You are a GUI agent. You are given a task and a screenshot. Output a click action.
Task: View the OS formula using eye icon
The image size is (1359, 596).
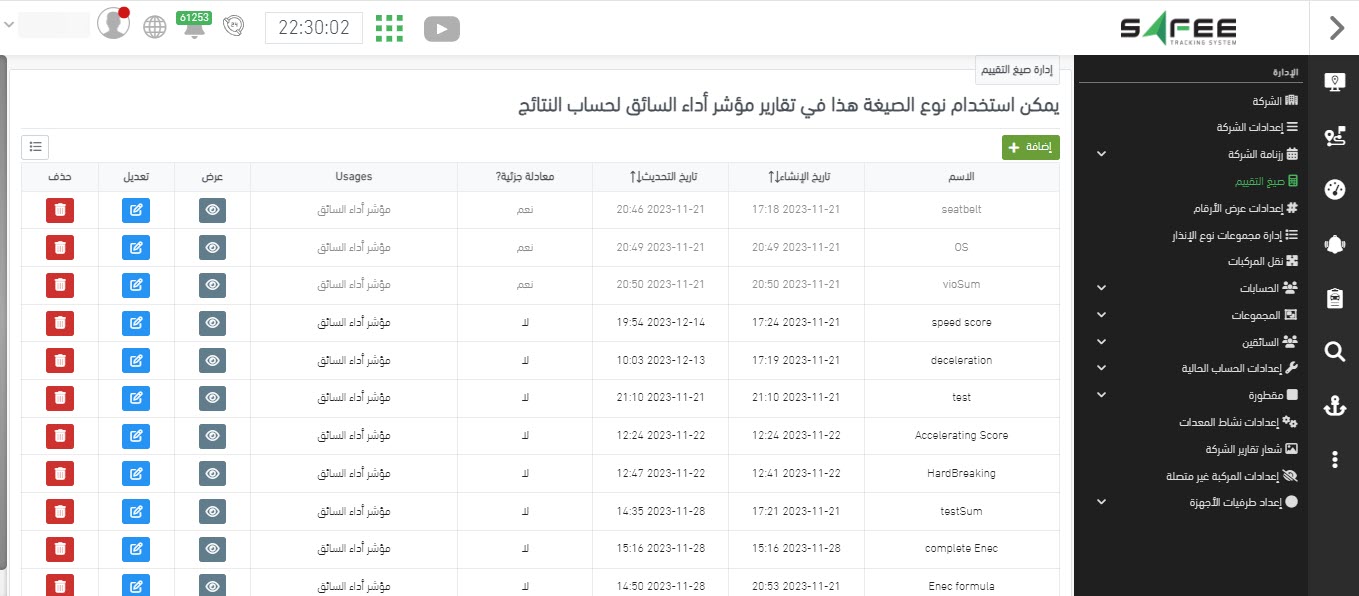pos(212,247)
